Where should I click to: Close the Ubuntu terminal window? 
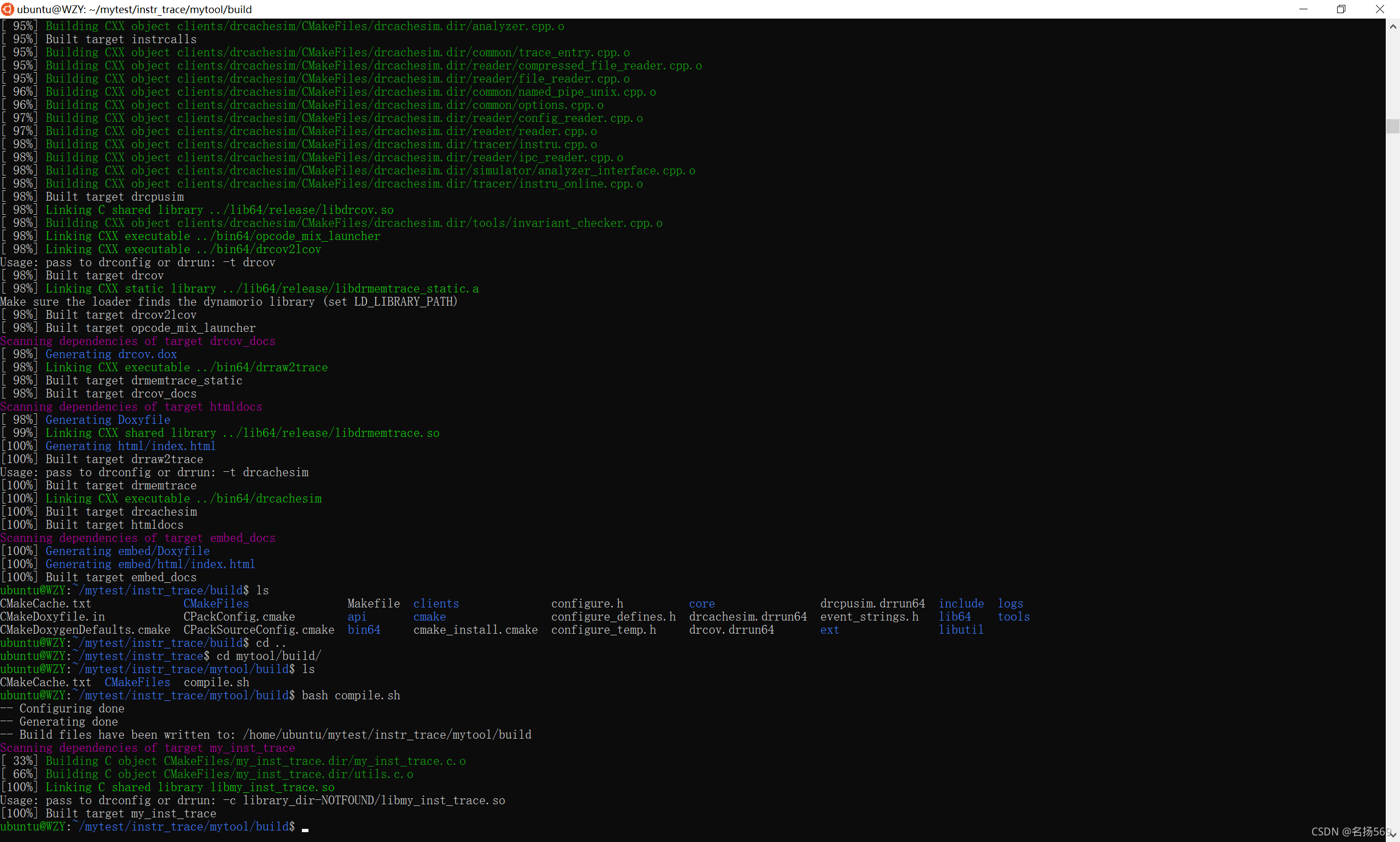coord(1380,9)
